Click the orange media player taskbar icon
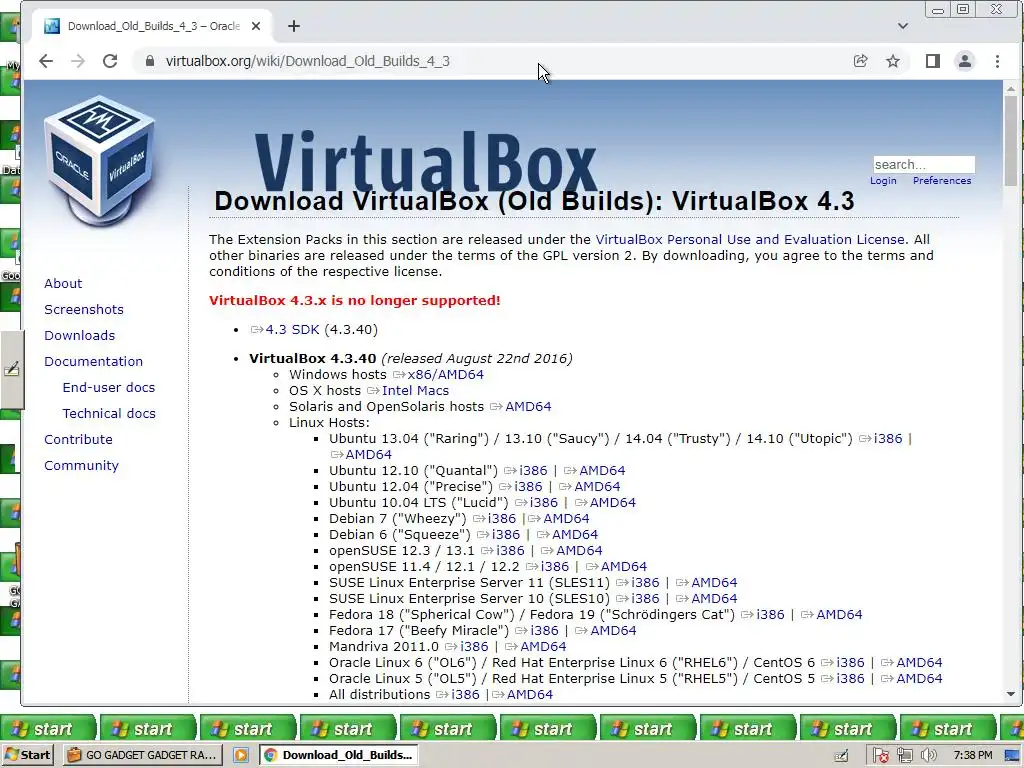The width and height of the screenshot is (1024, 768). (x=240, y=755)
